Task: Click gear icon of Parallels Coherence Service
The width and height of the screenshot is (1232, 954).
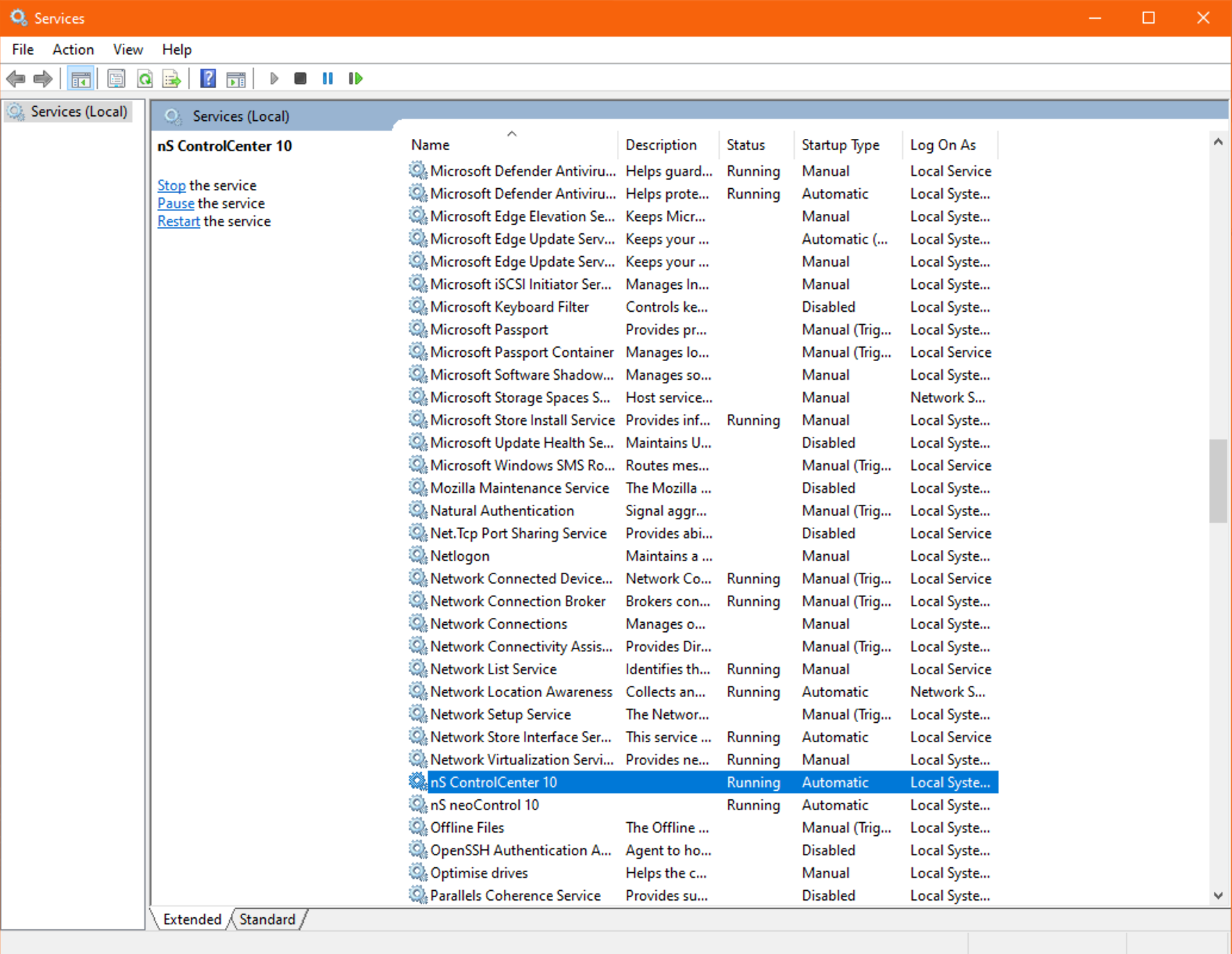Action: pos(417,895)
